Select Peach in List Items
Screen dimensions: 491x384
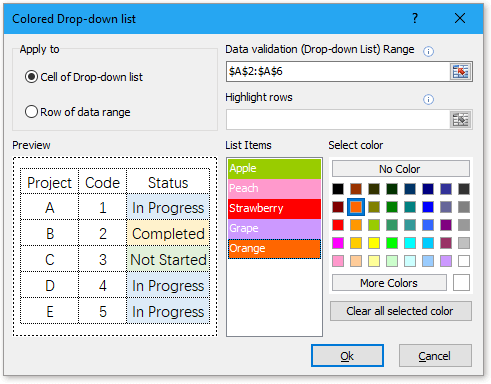click(274, 189)
